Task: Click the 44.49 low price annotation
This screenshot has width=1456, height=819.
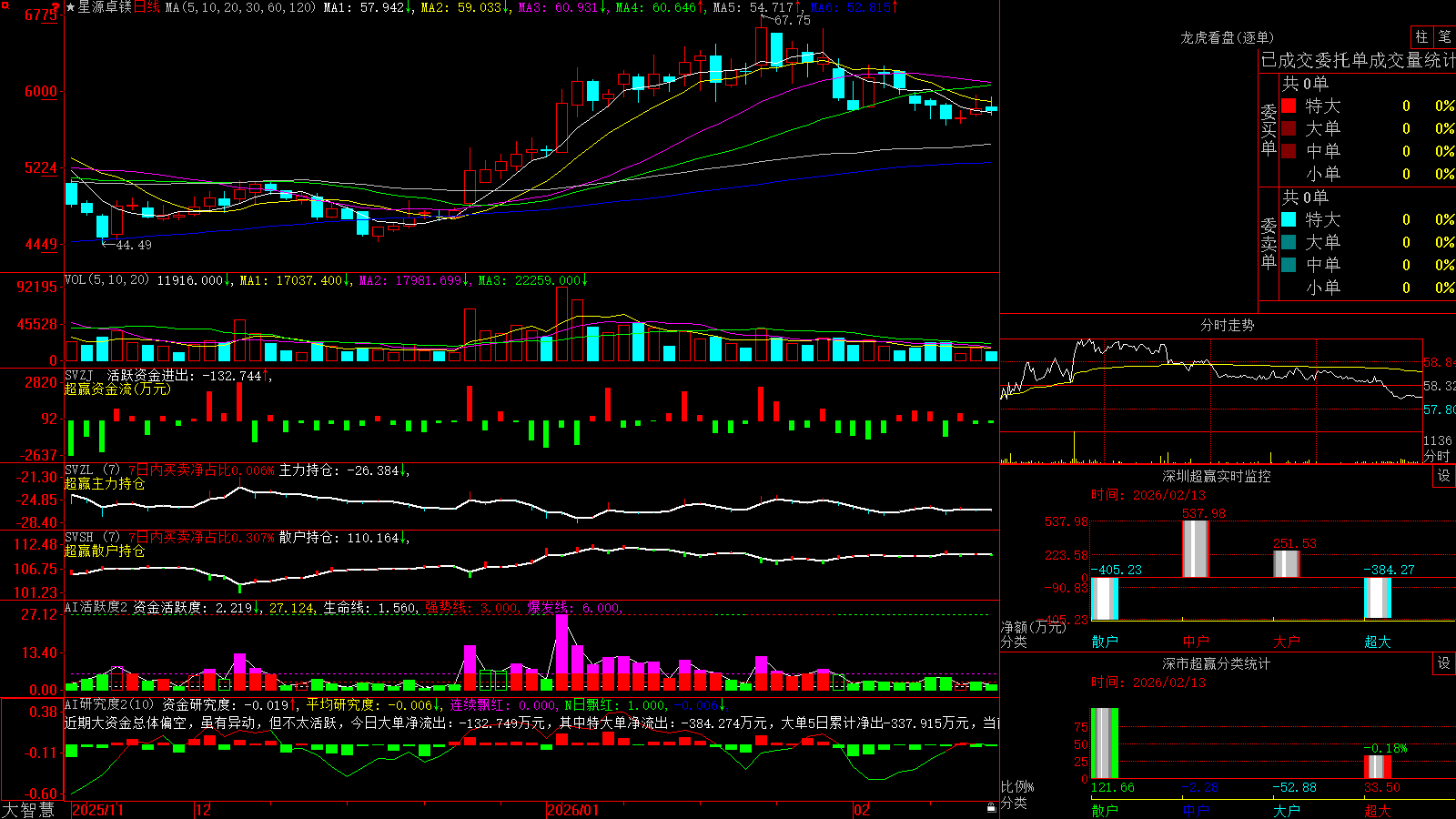Action: [133, 245]
